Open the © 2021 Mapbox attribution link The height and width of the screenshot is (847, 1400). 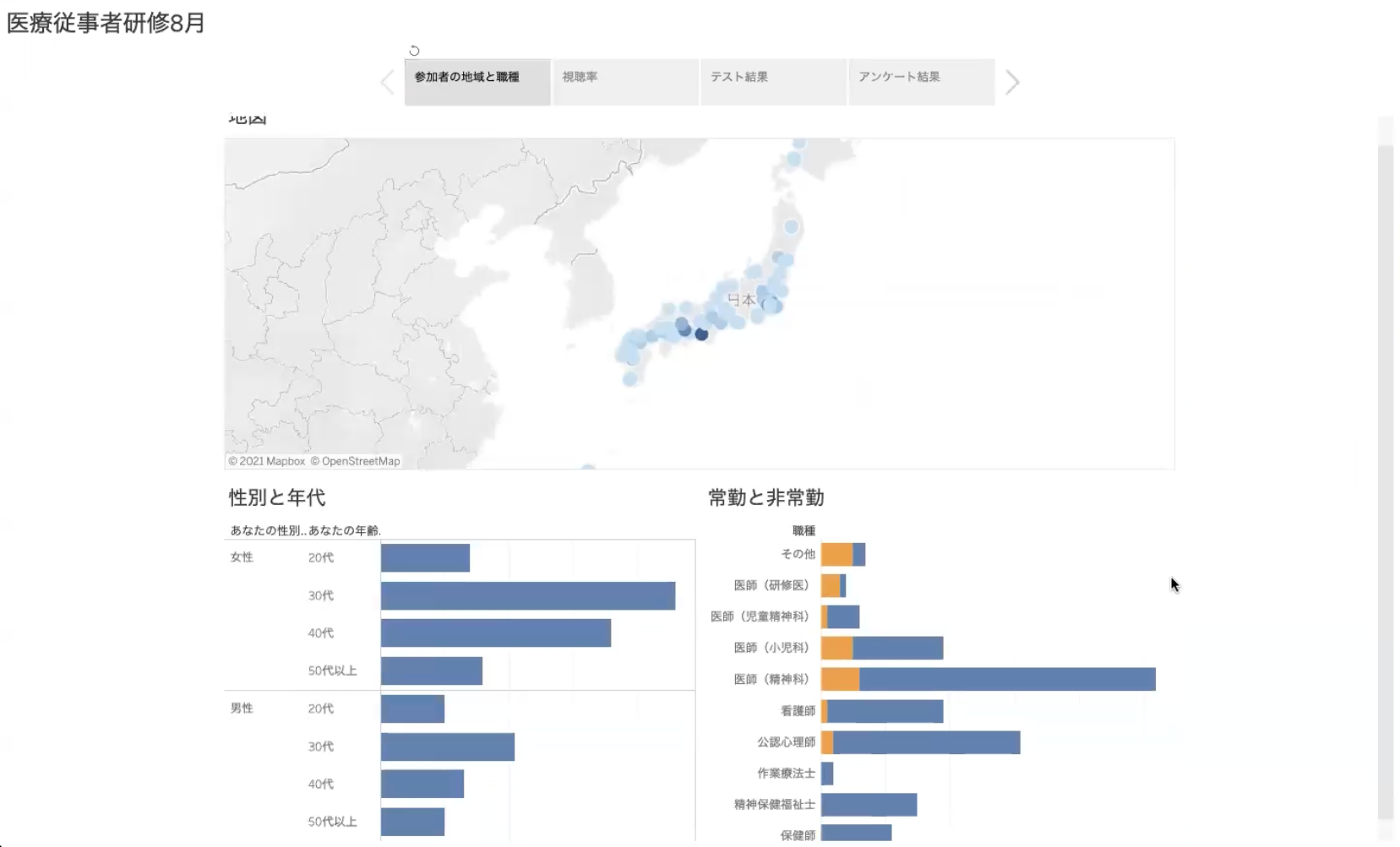tap(266, 461)
